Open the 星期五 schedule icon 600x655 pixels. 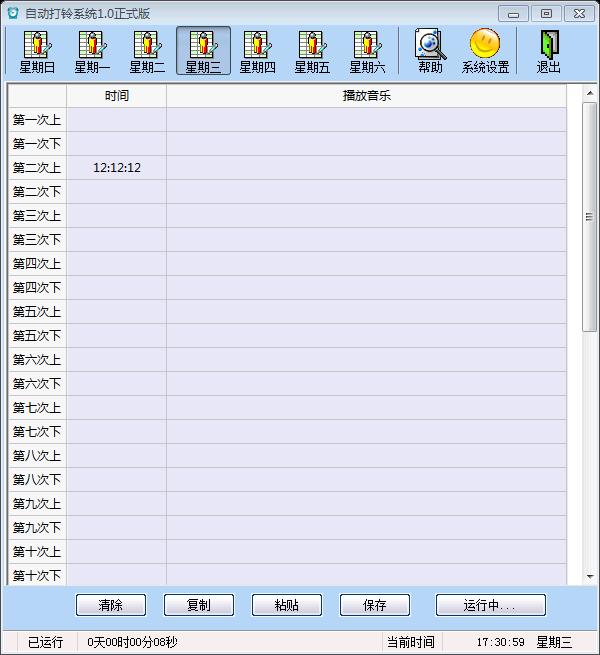click(312, 51)
